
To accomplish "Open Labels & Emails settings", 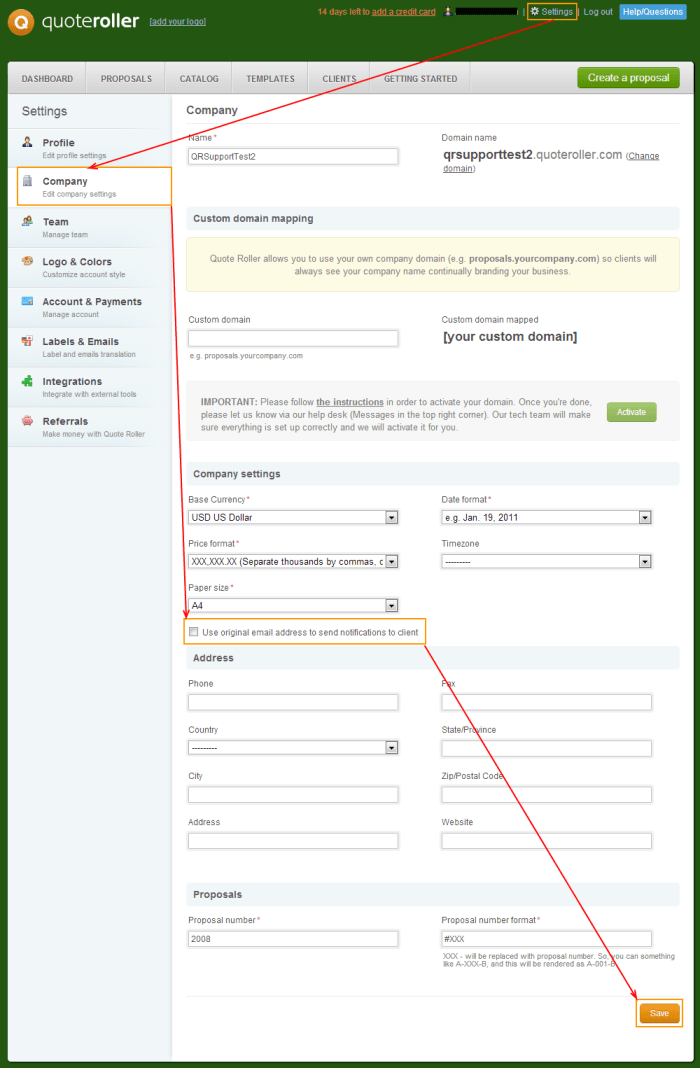I will 90,347.
